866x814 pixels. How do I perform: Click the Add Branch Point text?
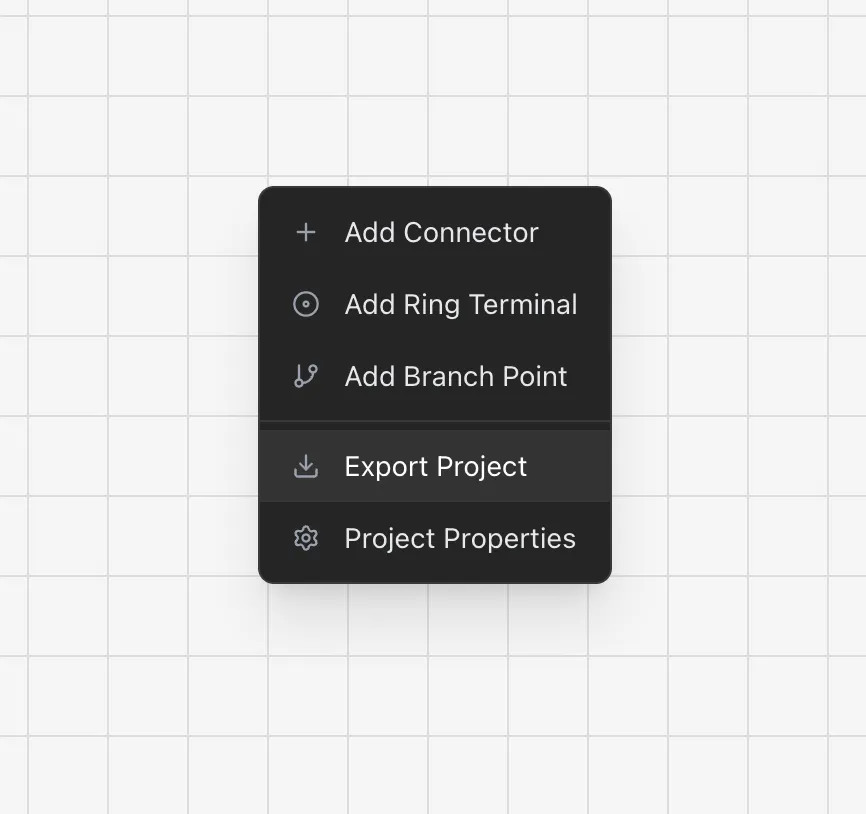456,376
